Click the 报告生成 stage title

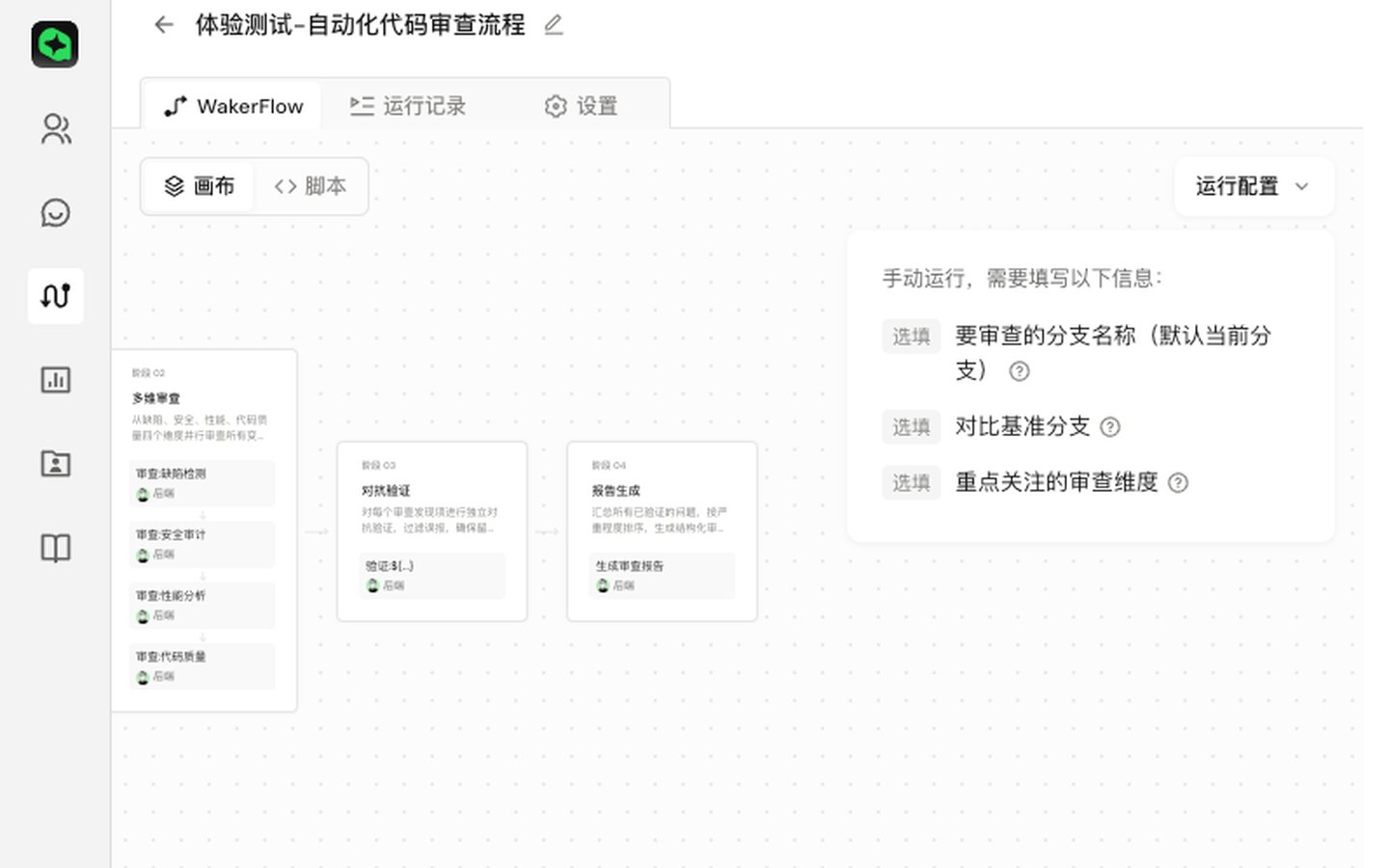click(x=616, y=491)
